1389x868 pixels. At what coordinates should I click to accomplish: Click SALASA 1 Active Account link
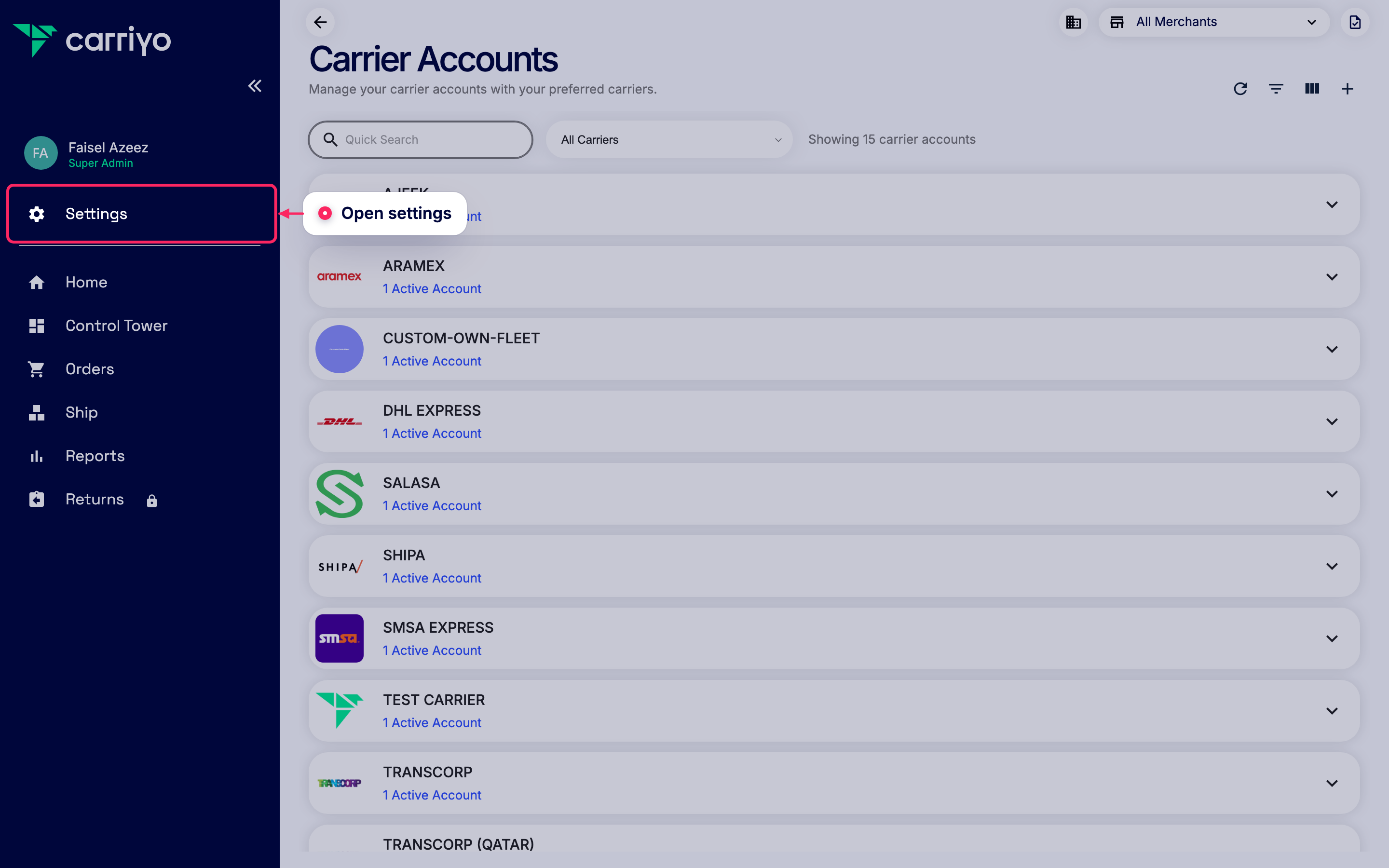[x=432, y=506]
